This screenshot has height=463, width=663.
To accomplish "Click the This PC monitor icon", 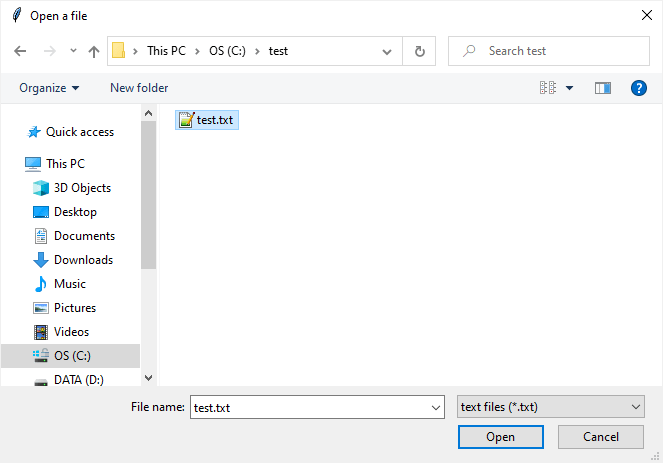I will coord(33,164).
